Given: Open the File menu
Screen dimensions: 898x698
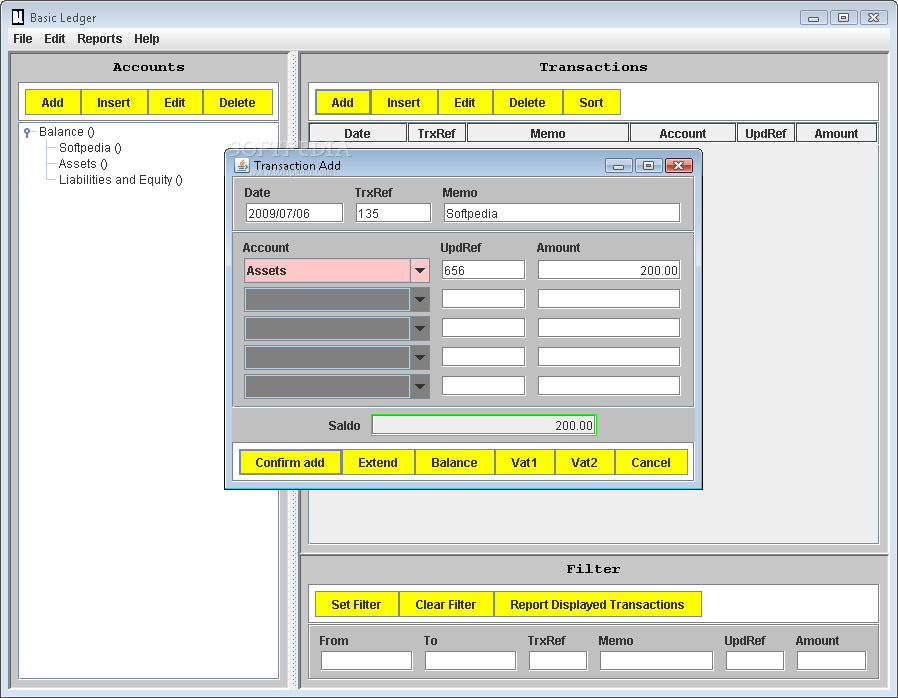Looking at the screenshot, I should pos(23,39).
